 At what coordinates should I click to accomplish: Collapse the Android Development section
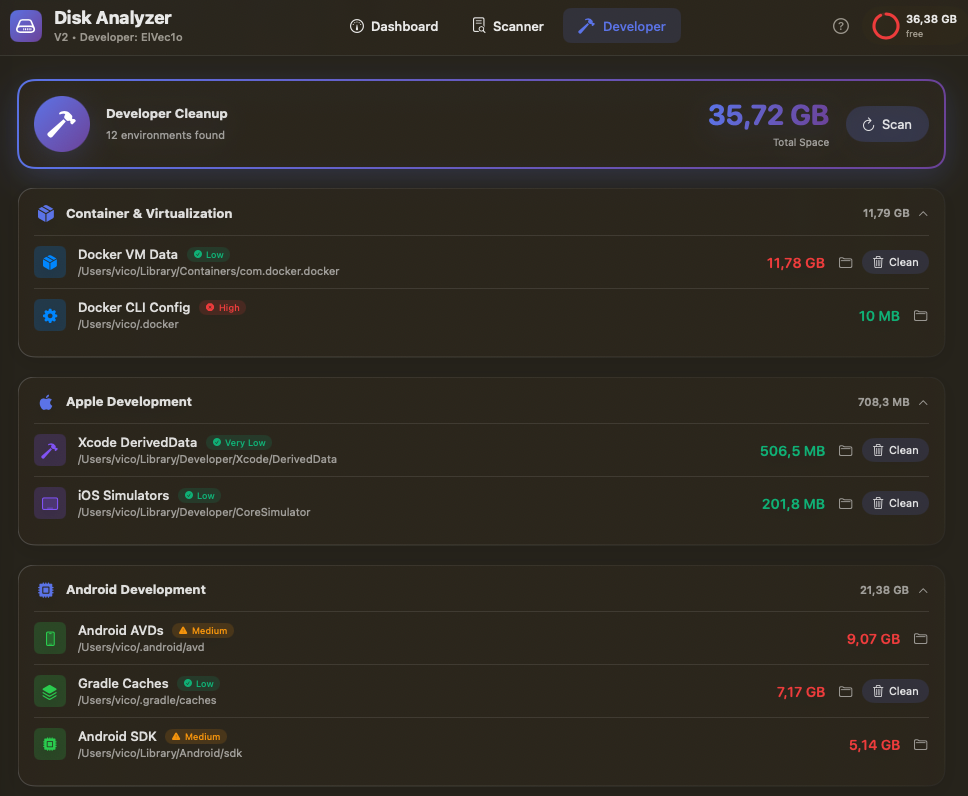tap(923, 590)
